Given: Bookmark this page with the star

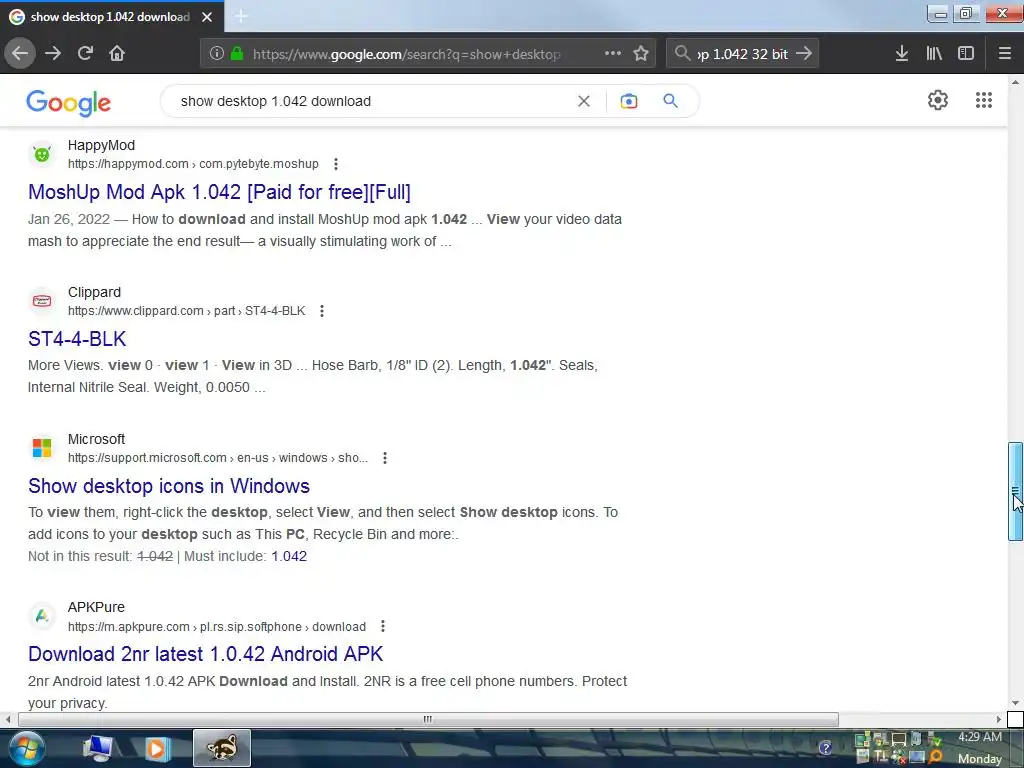Looking at the screenshot, I should click(641, 54).
